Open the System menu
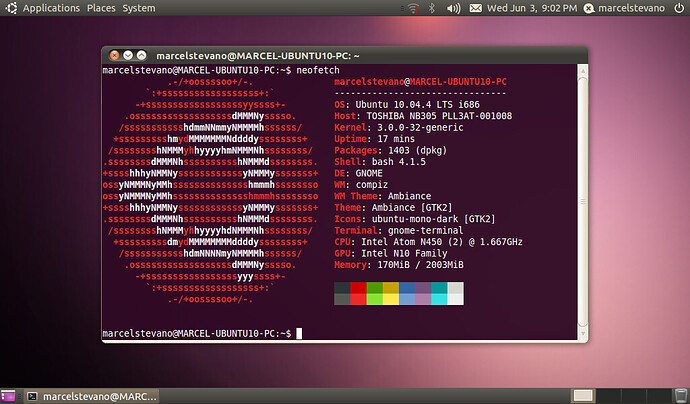This screenshot has height=404, width=690. click(x=139, y=8)
